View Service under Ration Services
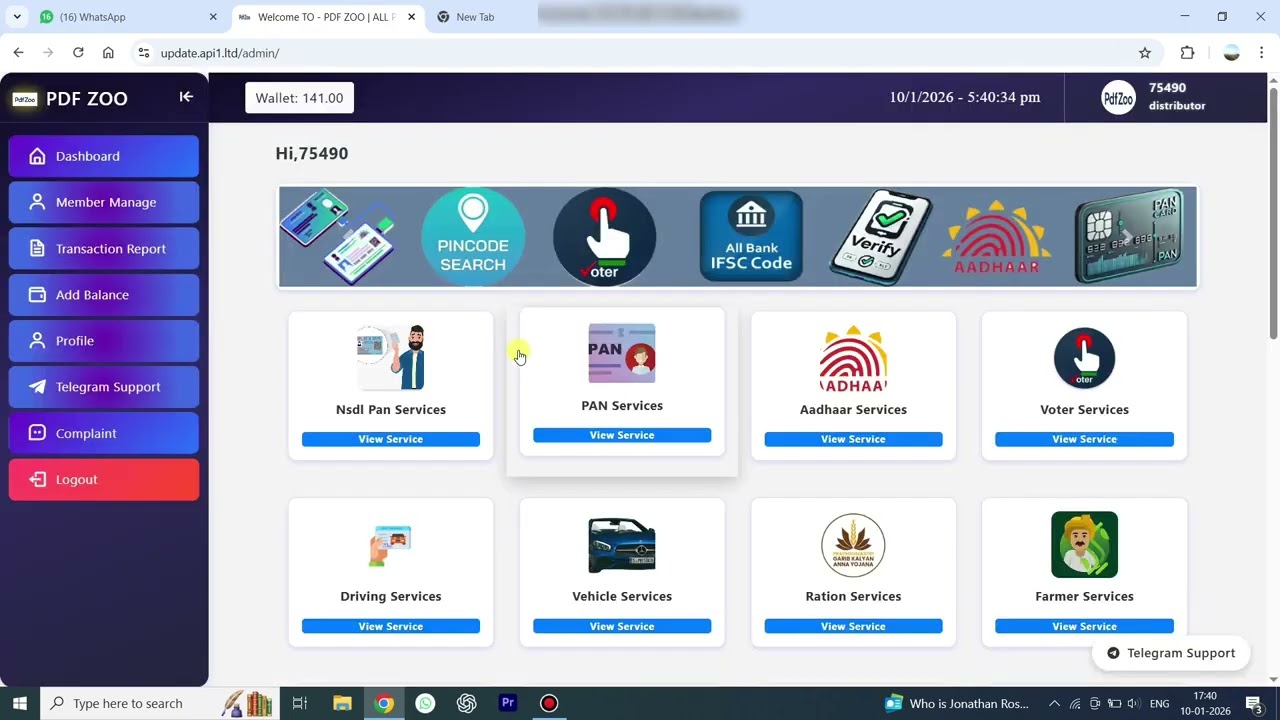1280x720 pixels. 853,626
